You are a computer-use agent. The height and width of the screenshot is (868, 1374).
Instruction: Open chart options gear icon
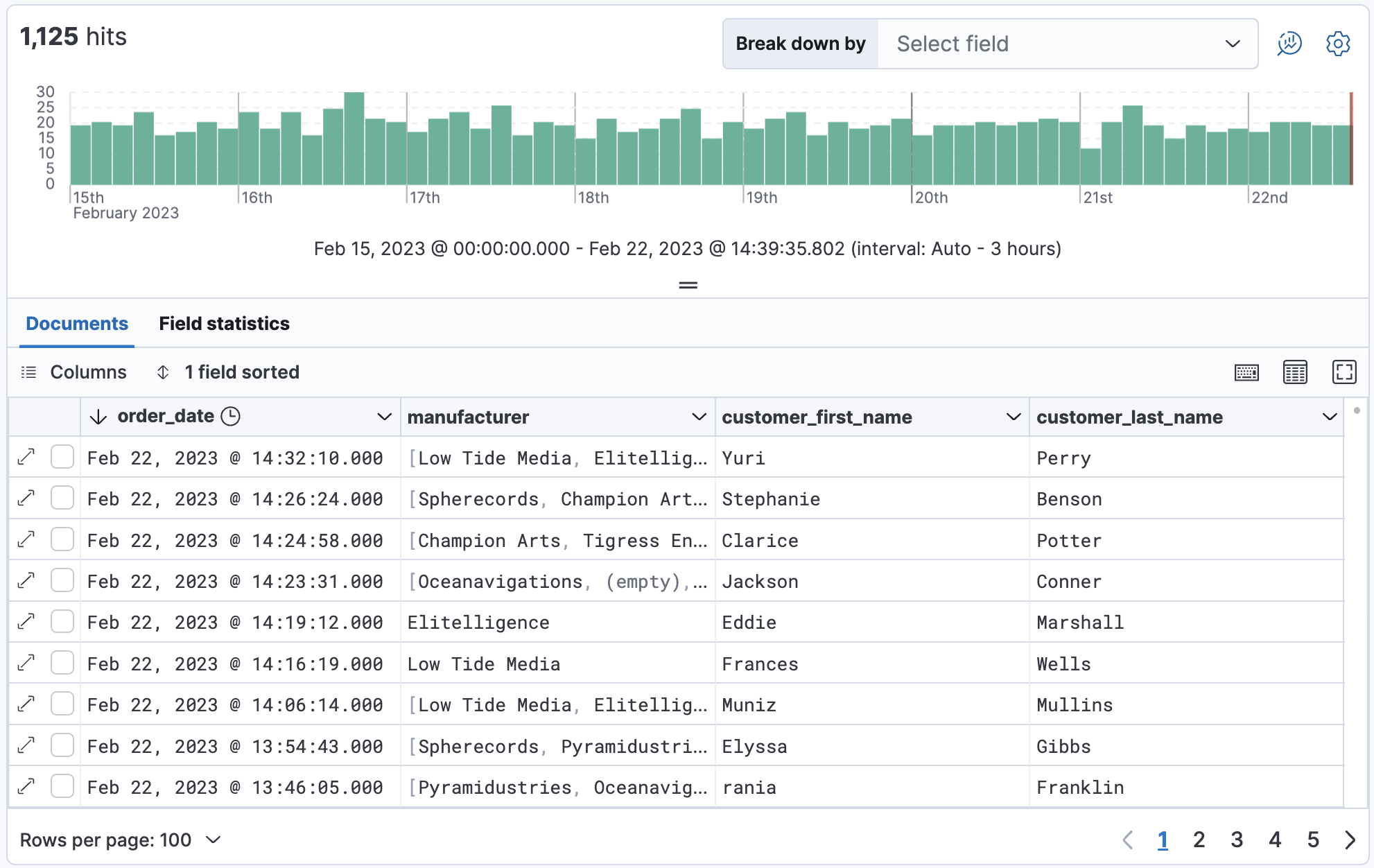(1338, 44)
